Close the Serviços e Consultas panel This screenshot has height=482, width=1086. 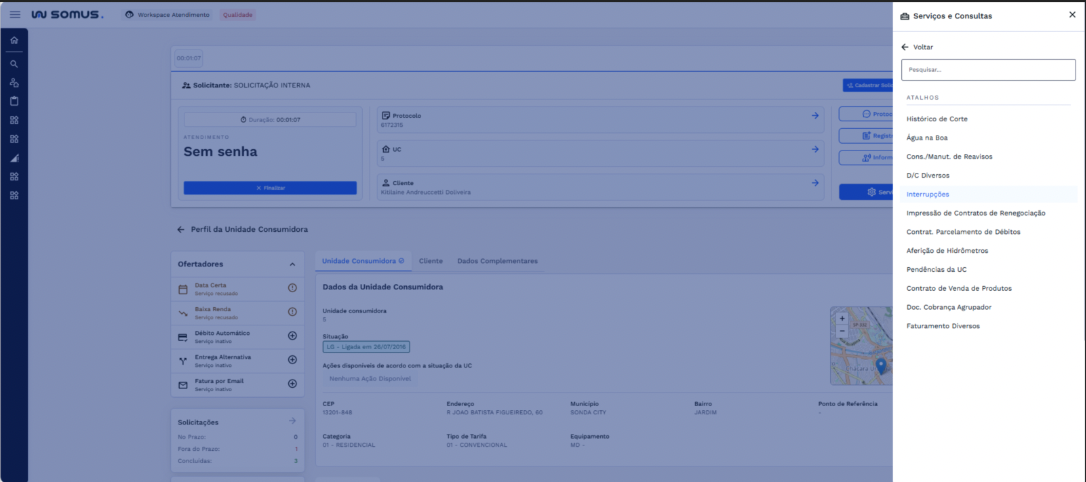(1072, 15)
